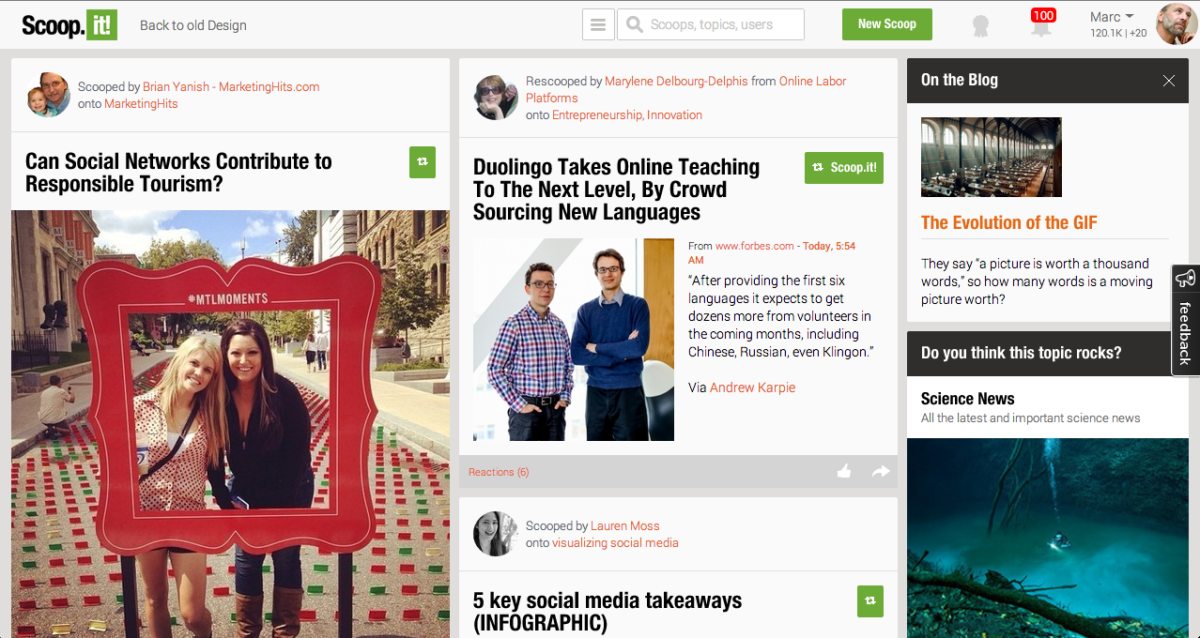Screen dimensions: 1200x638
Task: Open the Entrepreneurship, Innovation topic link
Action: click(628, 115)
